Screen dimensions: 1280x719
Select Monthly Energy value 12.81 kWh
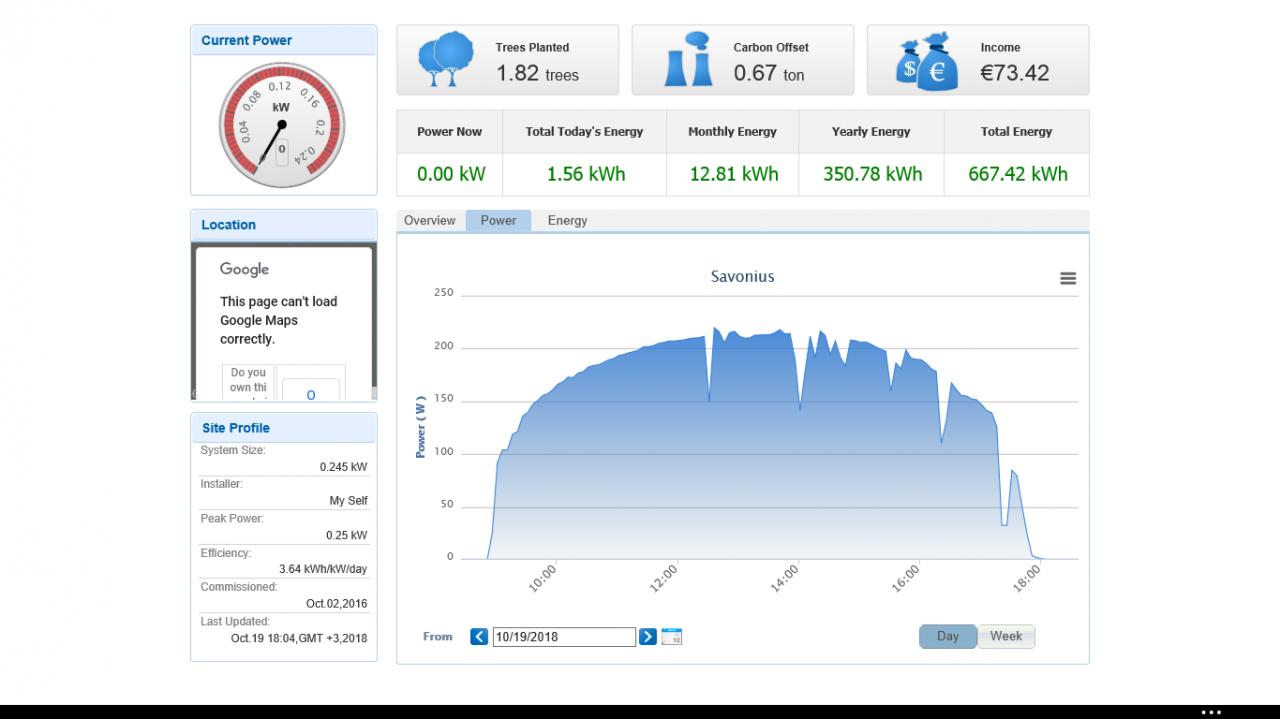[734, 174]
